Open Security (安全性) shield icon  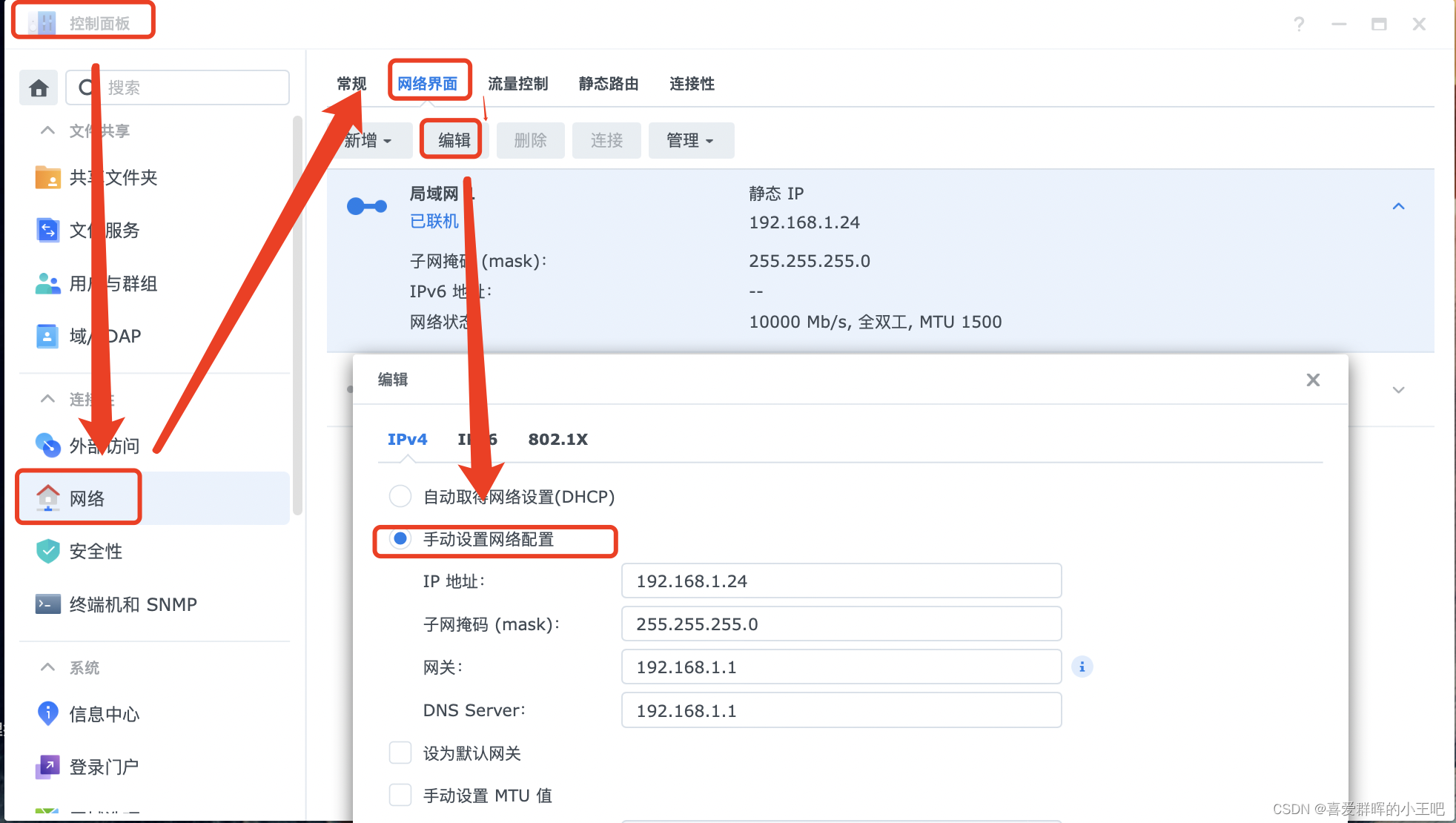click(48, 552)
